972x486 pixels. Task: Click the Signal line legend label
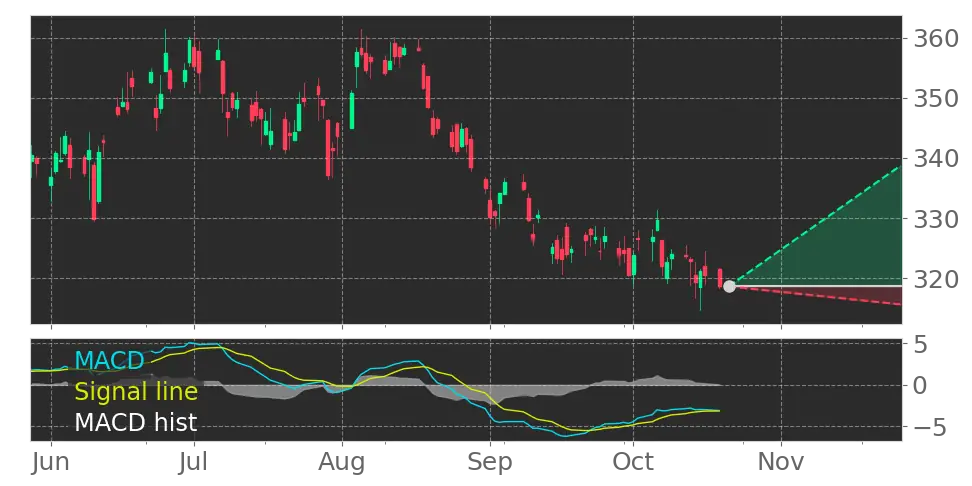pyautogui.click(x=136, y=392)
